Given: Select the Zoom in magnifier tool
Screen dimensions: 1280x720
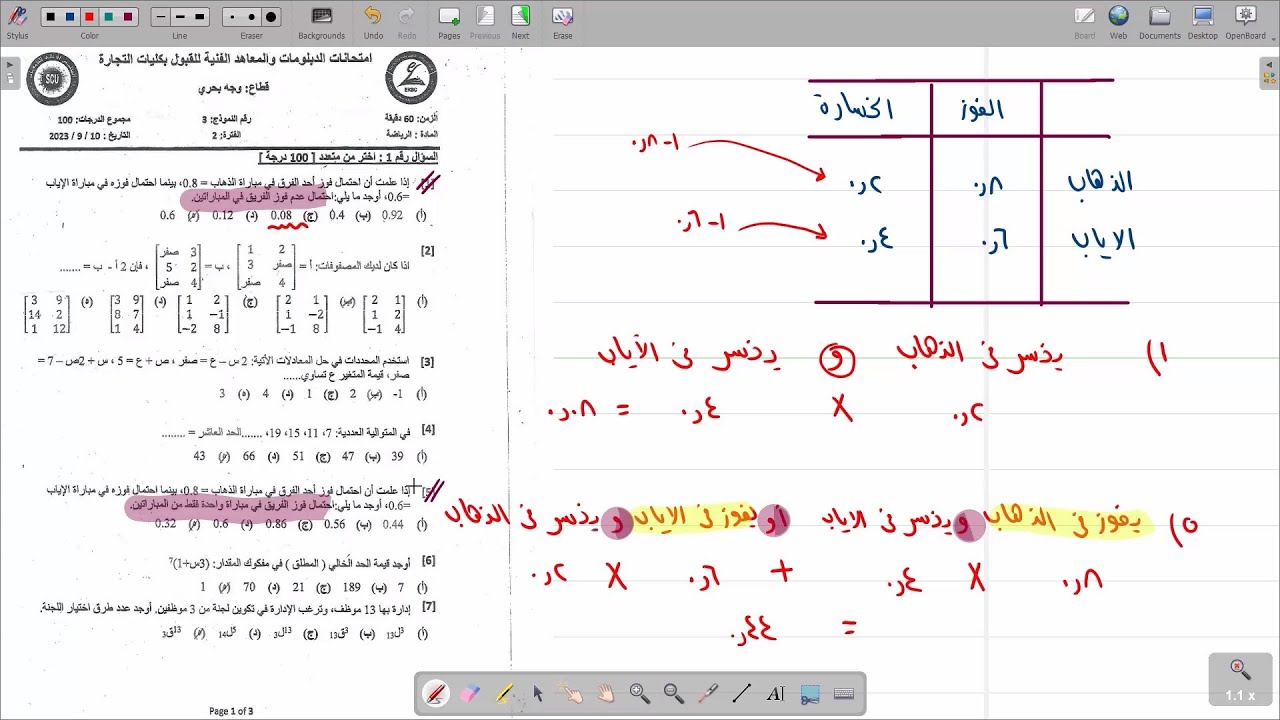Looking at the screenshot, I should [x=640, y=694].
